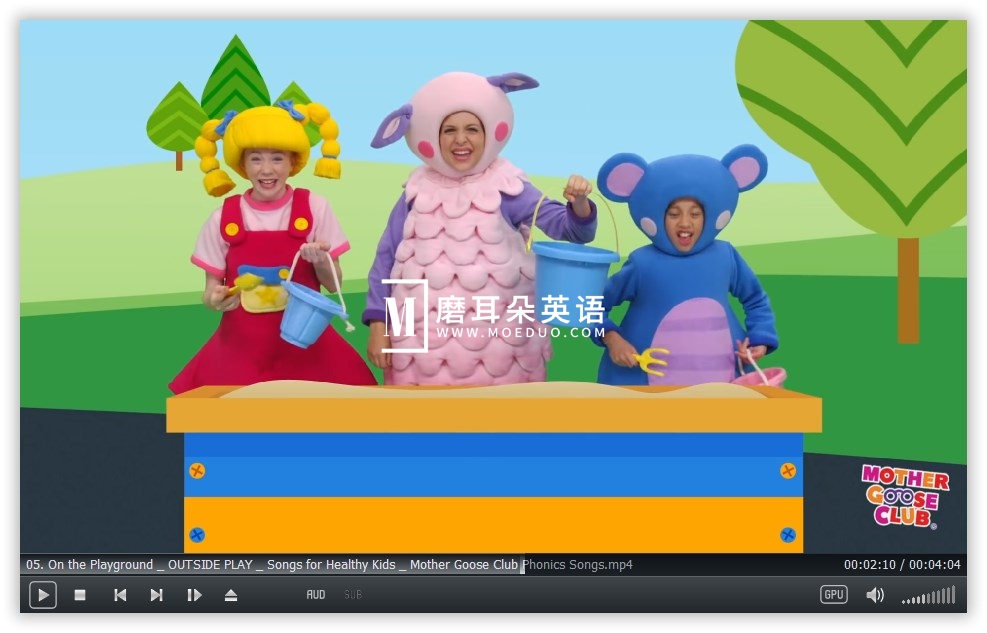987x633 pixels.
Task: Set volume to maximum on the volume bars
Action: (x=952, y=595)
